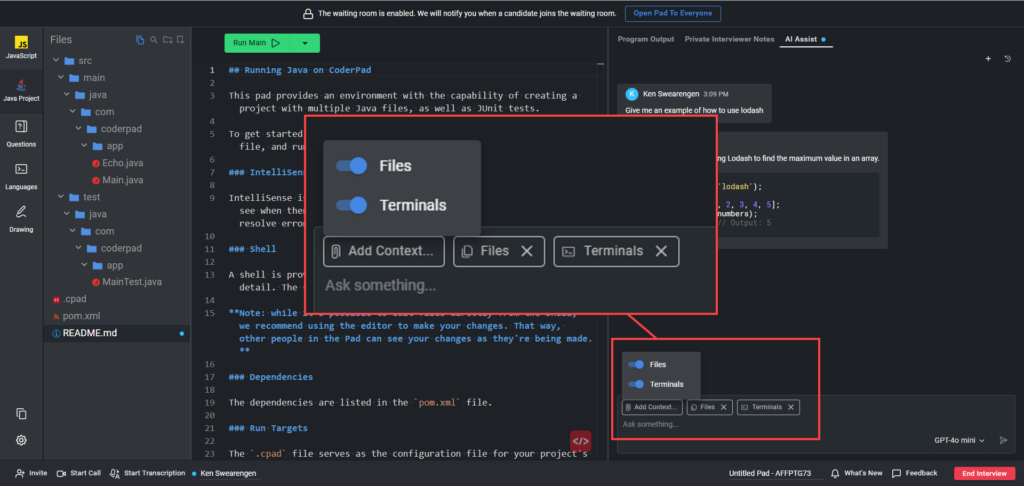This screenshot has width=1024, height=486.
Task: Collapse the main folder
Action: tap(60, 78)
